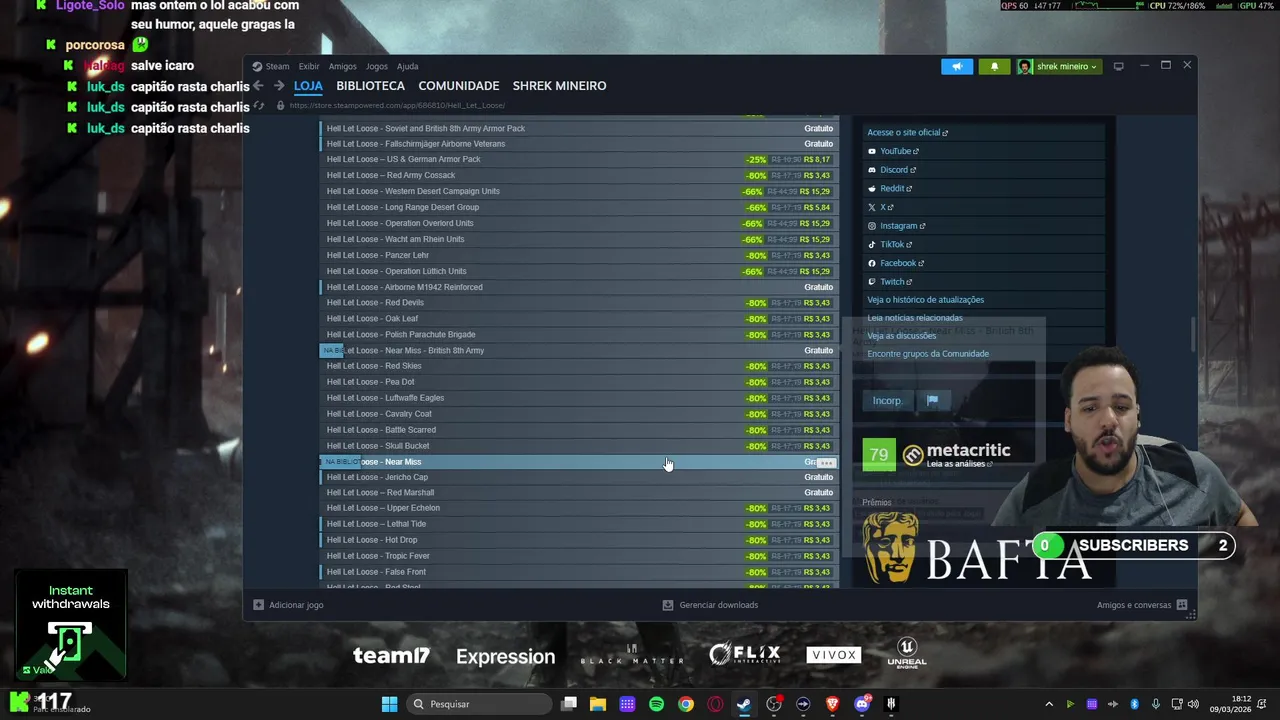Viewport: 1280px width, 720px height.
Task: Switch to the COMUNIDADE tab
Action: point(459,86)
